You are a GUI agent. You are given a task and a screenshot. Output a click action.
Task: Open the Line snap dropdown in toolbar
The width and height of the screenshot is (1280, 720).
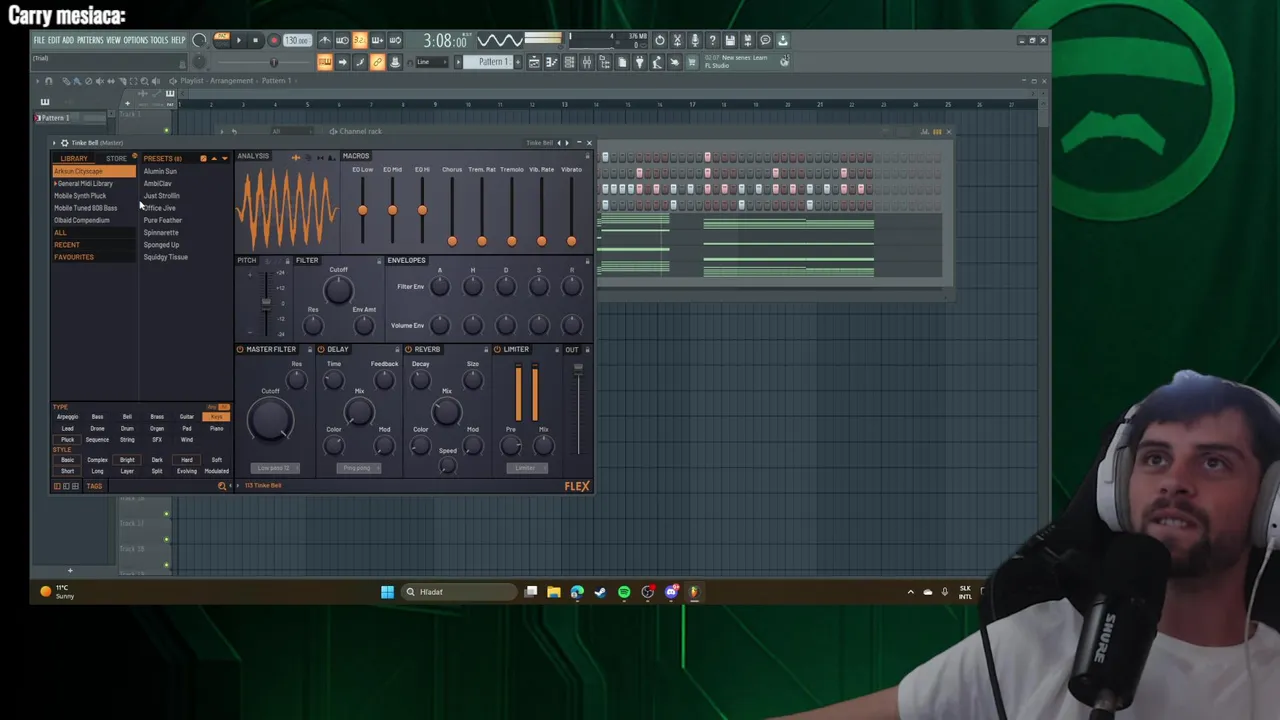(x=431, y=62)
